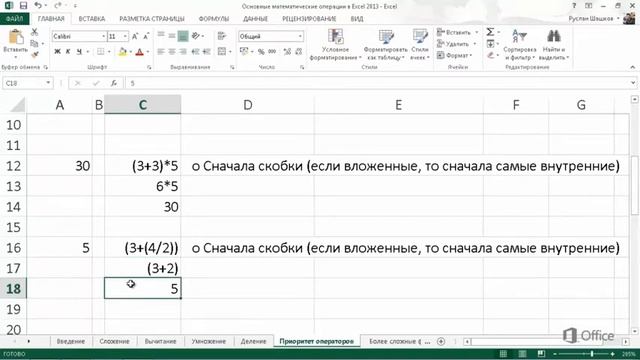Switch to the ВСТАВКА ribbon tab
This screenshot has width=640, height=360.
(x=91, y=19)
